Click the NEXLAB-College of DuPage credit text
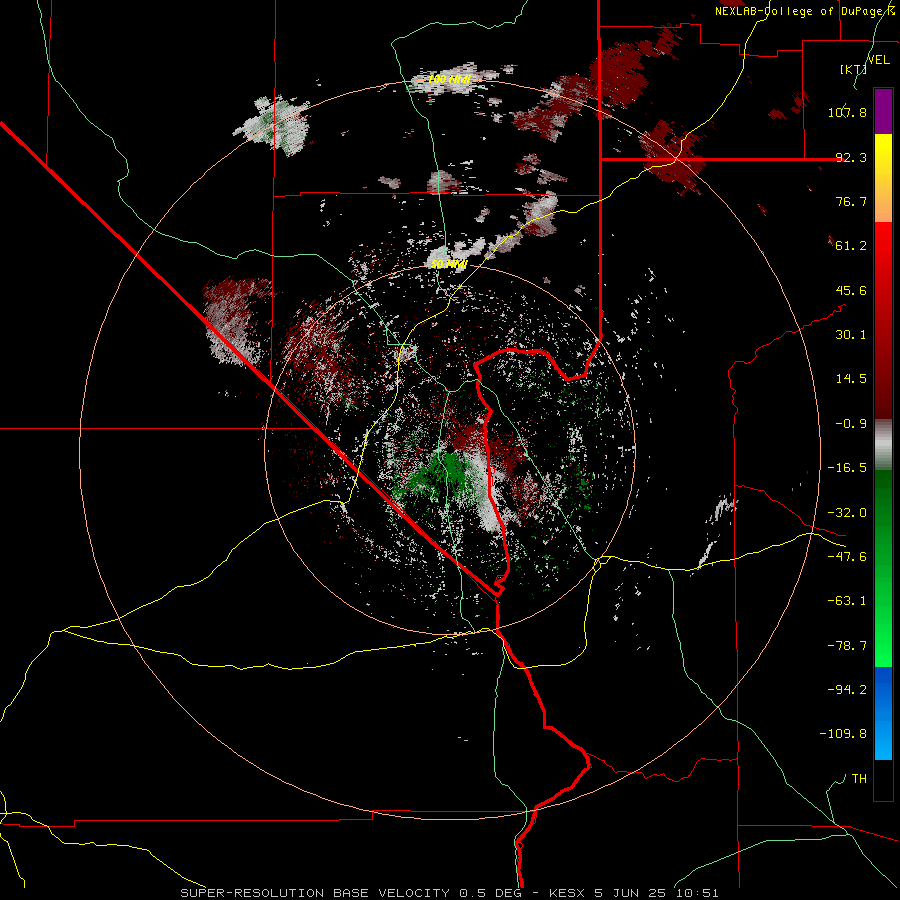This screenshot has width=900, height=900. coord(804,11)
